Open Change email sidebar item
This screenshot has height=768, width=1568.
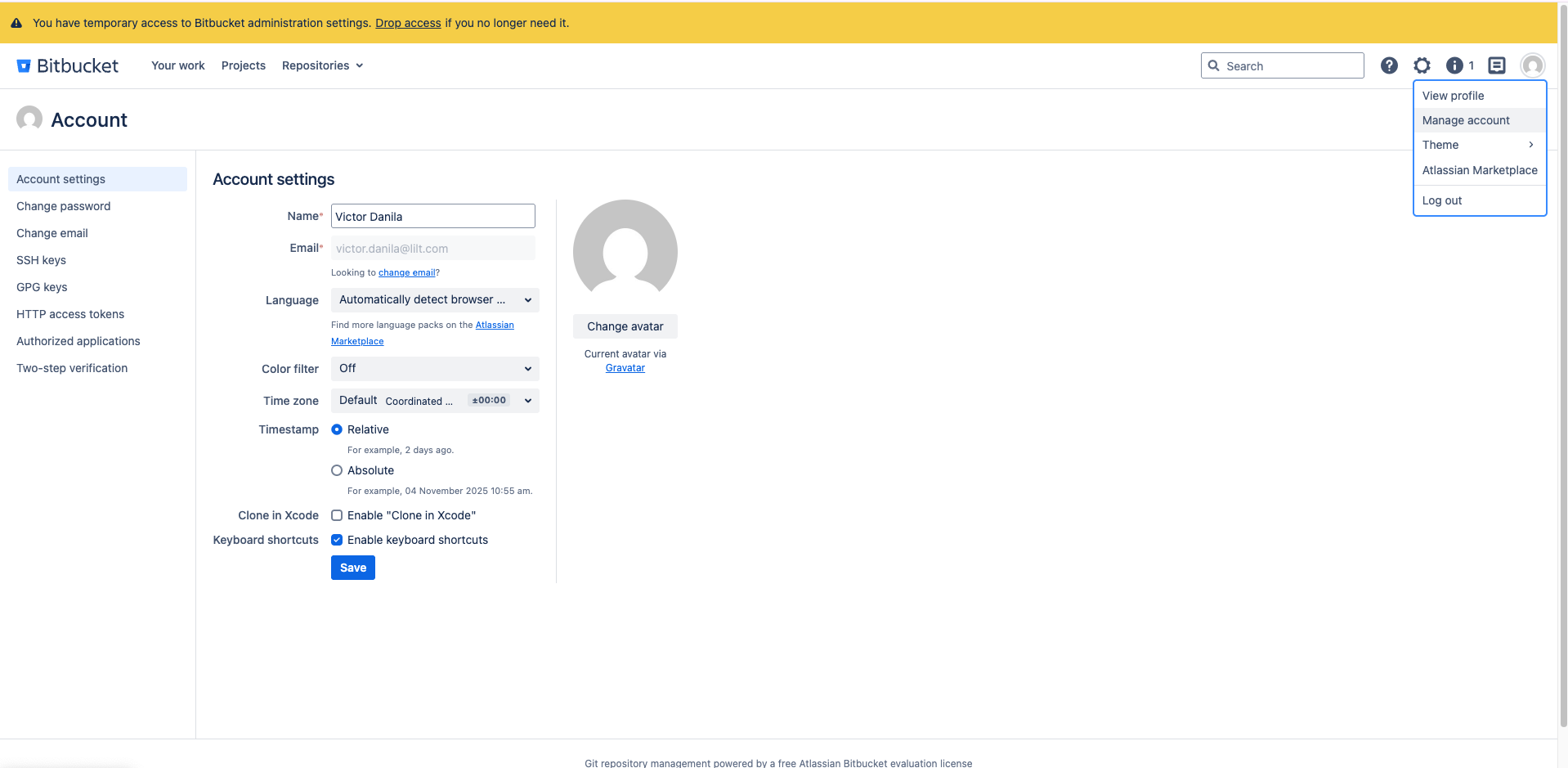click(97, 233)
